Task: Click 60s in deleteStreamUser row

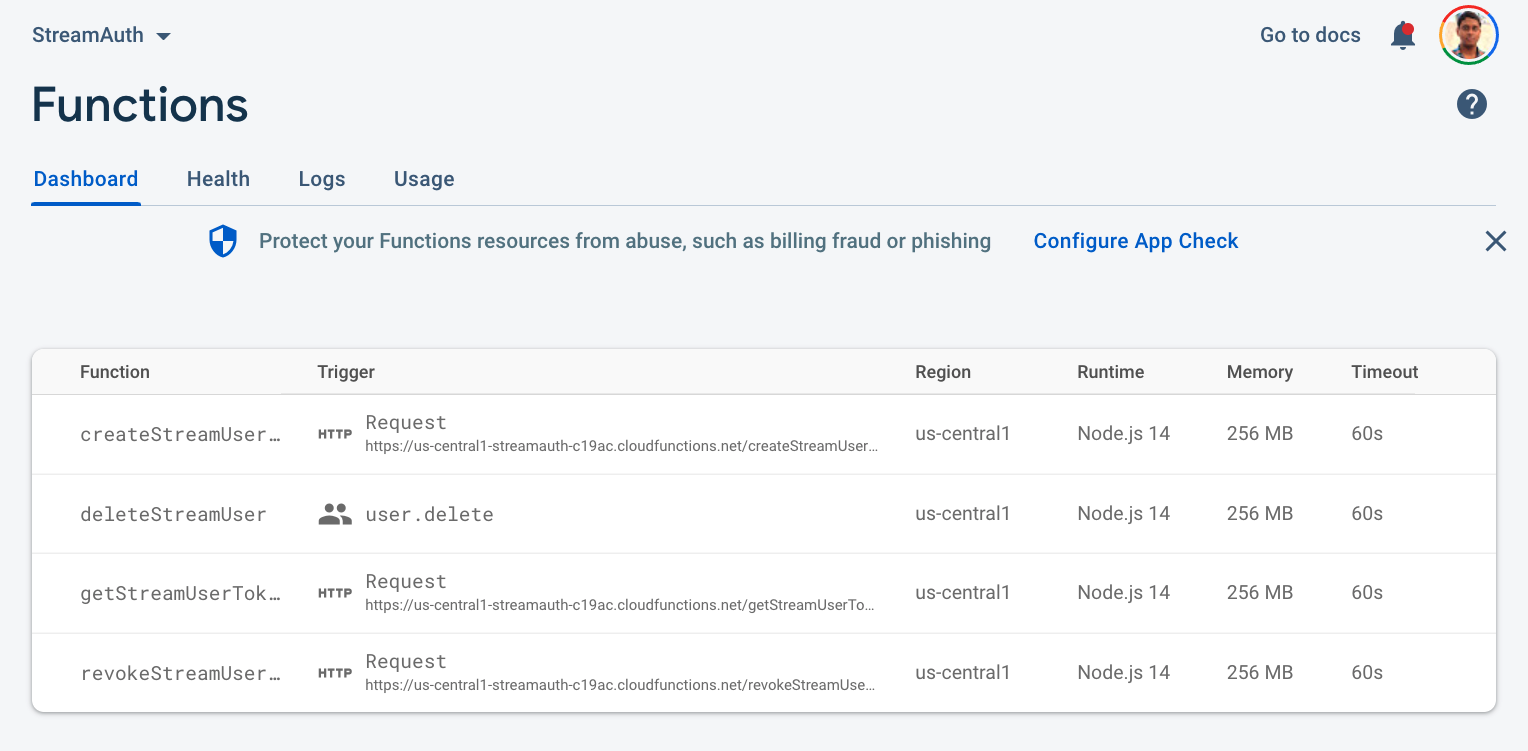Action: pos(1367,514)
